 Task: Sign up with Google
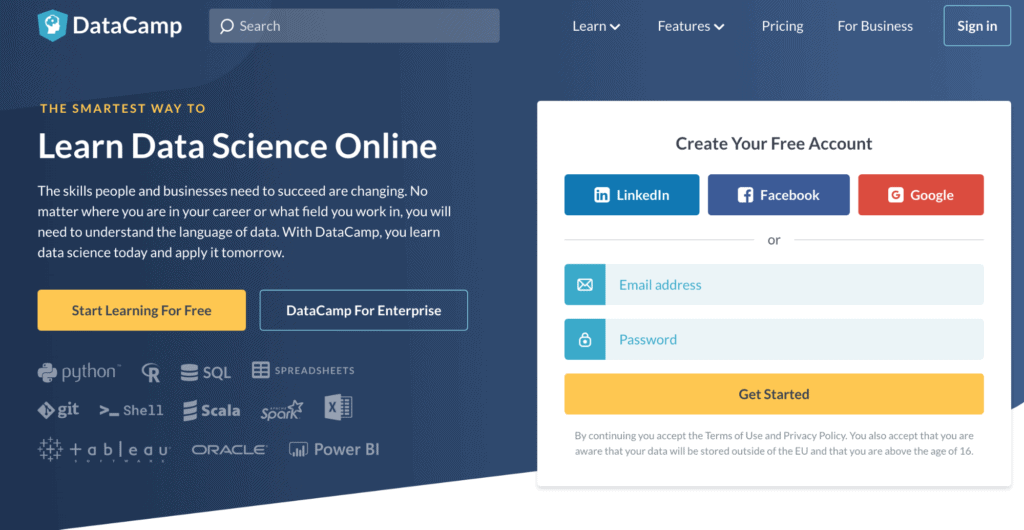(x=921, y=195)
